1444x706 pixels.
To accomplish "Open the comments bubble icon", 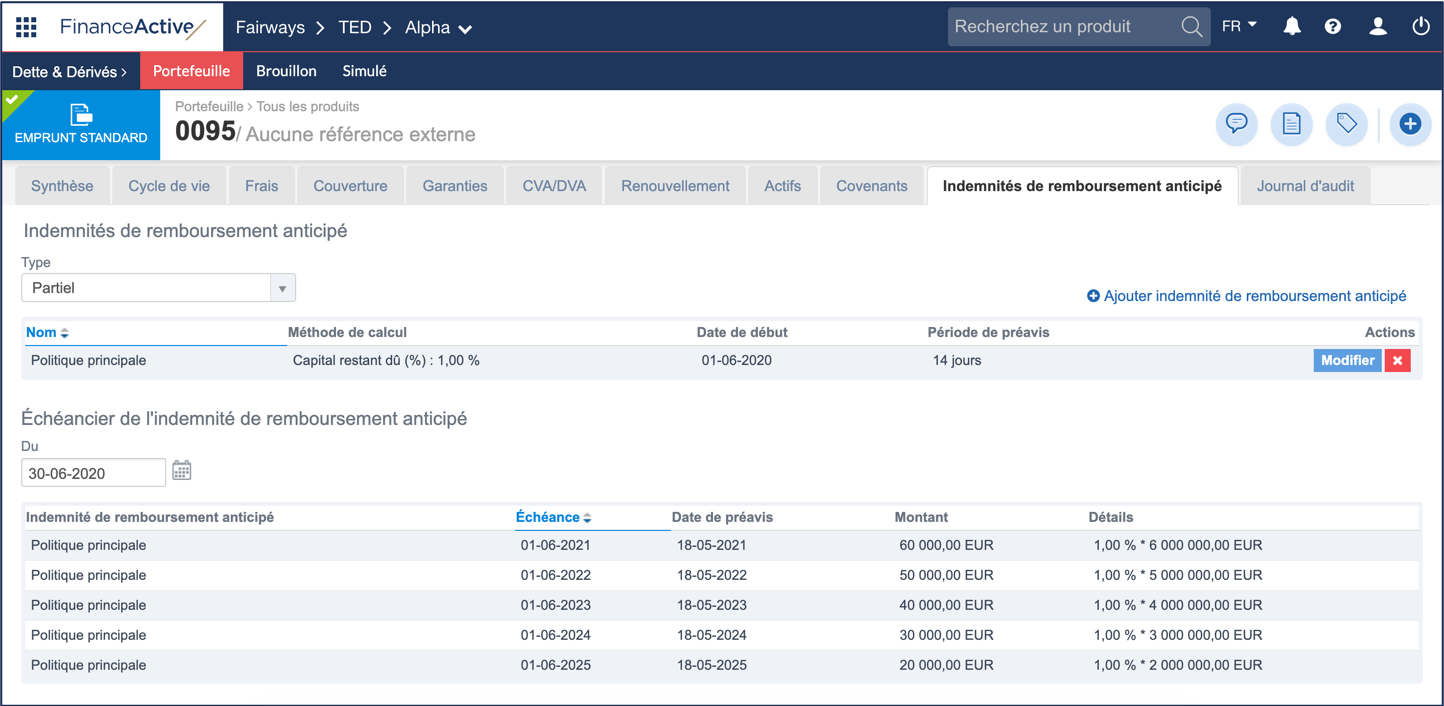I will click(1236, 124).
